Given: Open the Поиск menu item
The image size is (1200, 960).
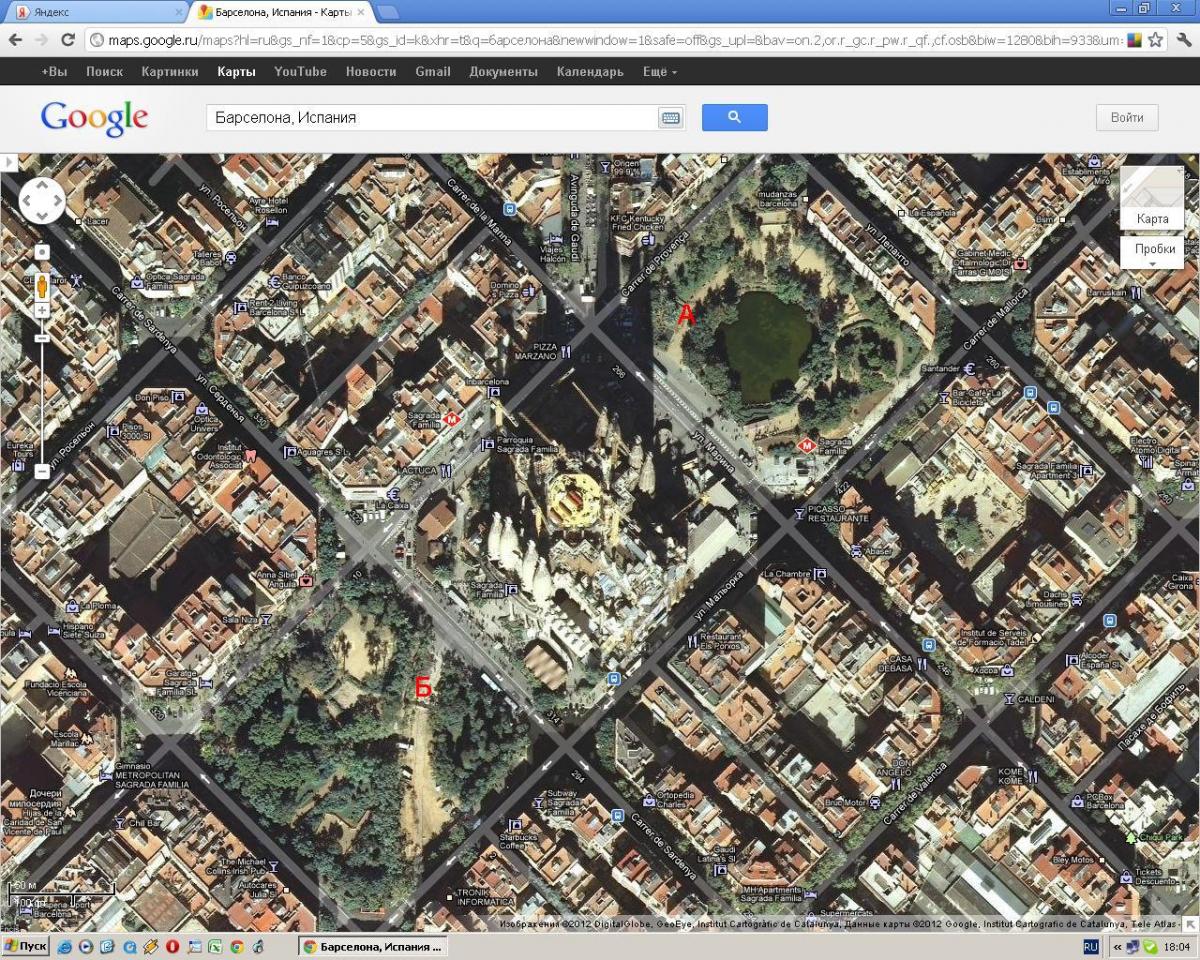Looking at the screenshot, I should tap(104, 72).
